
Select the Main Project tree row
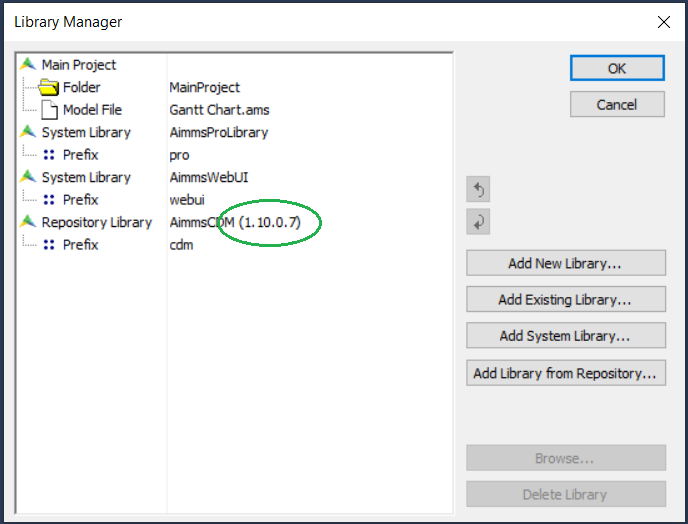79,65
